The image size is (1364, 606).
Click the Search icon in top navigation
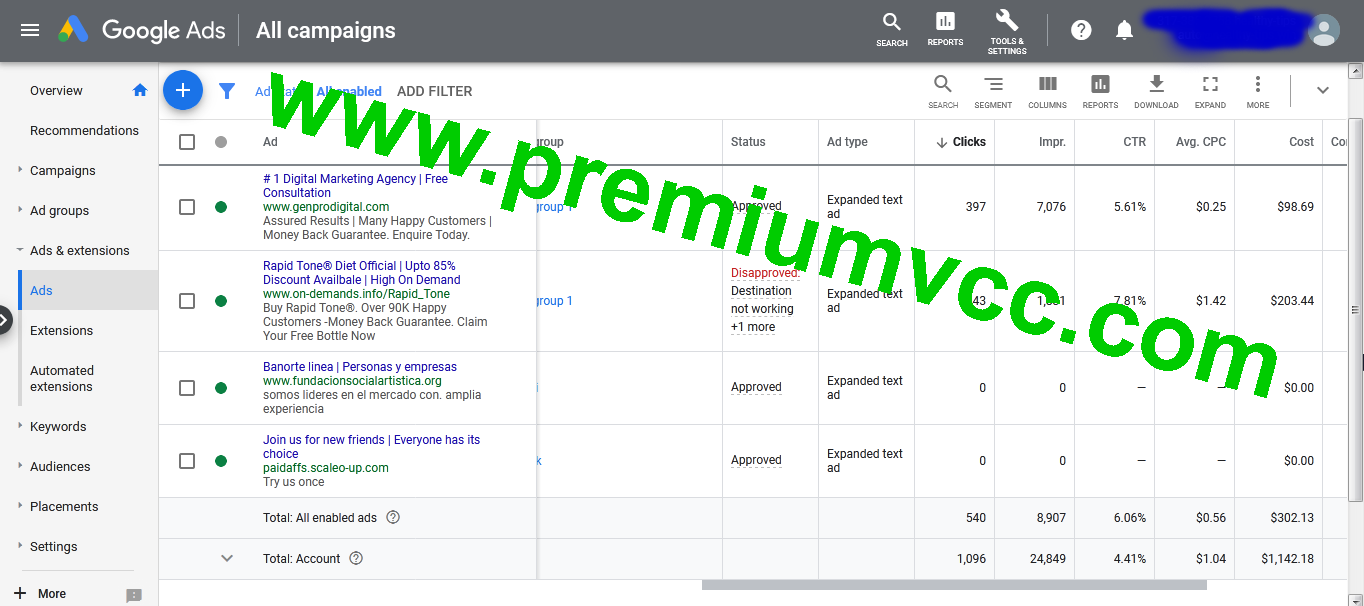[891, 30]
